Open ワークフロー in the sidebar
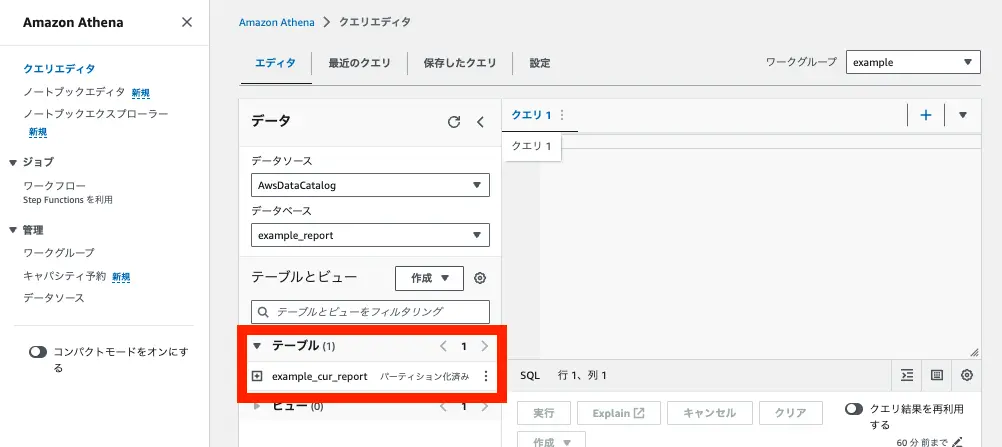Screen dimensions: 1002x447 54,186
